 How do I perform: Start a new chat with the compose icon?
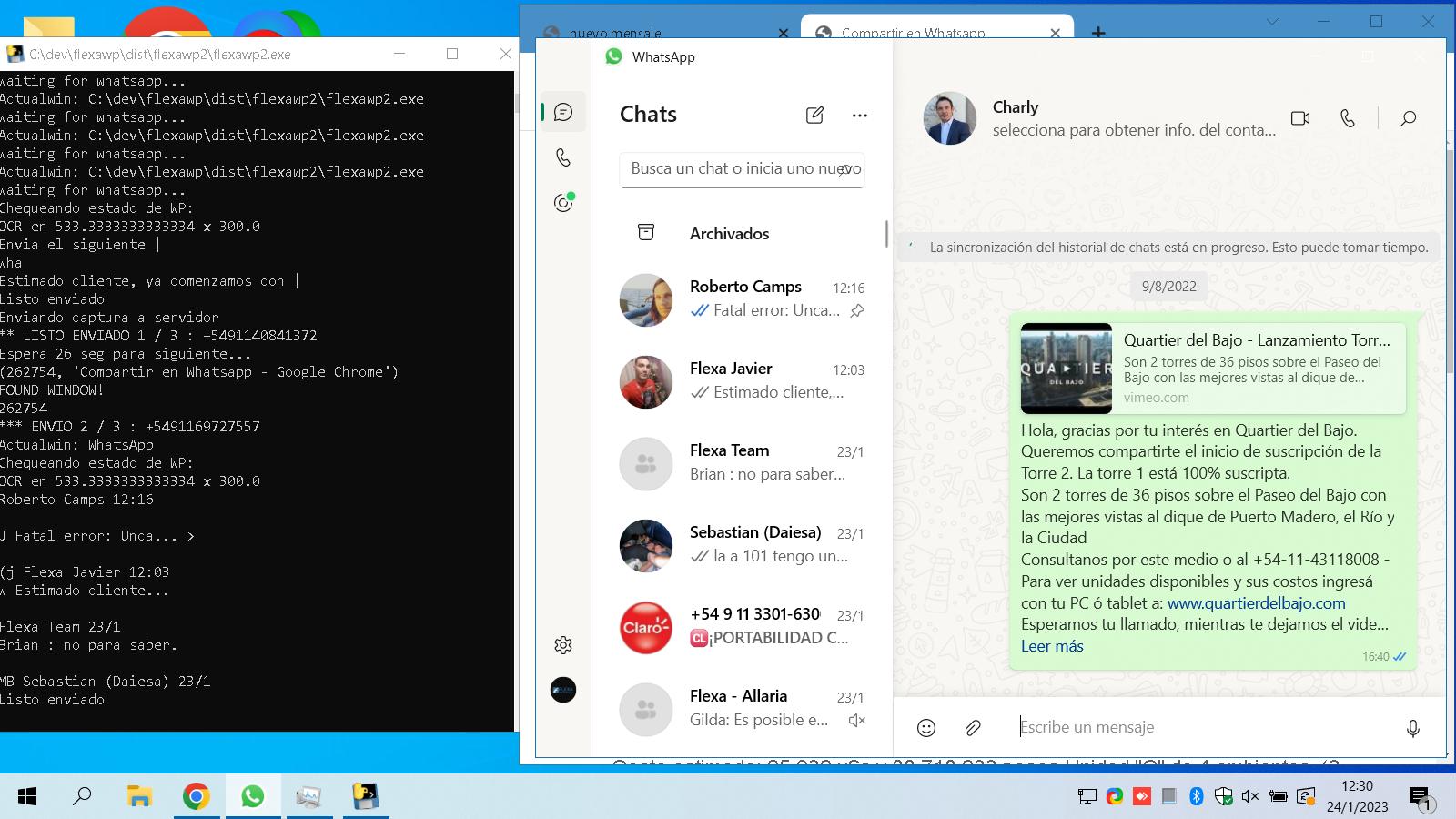click(x=814, y=115)
